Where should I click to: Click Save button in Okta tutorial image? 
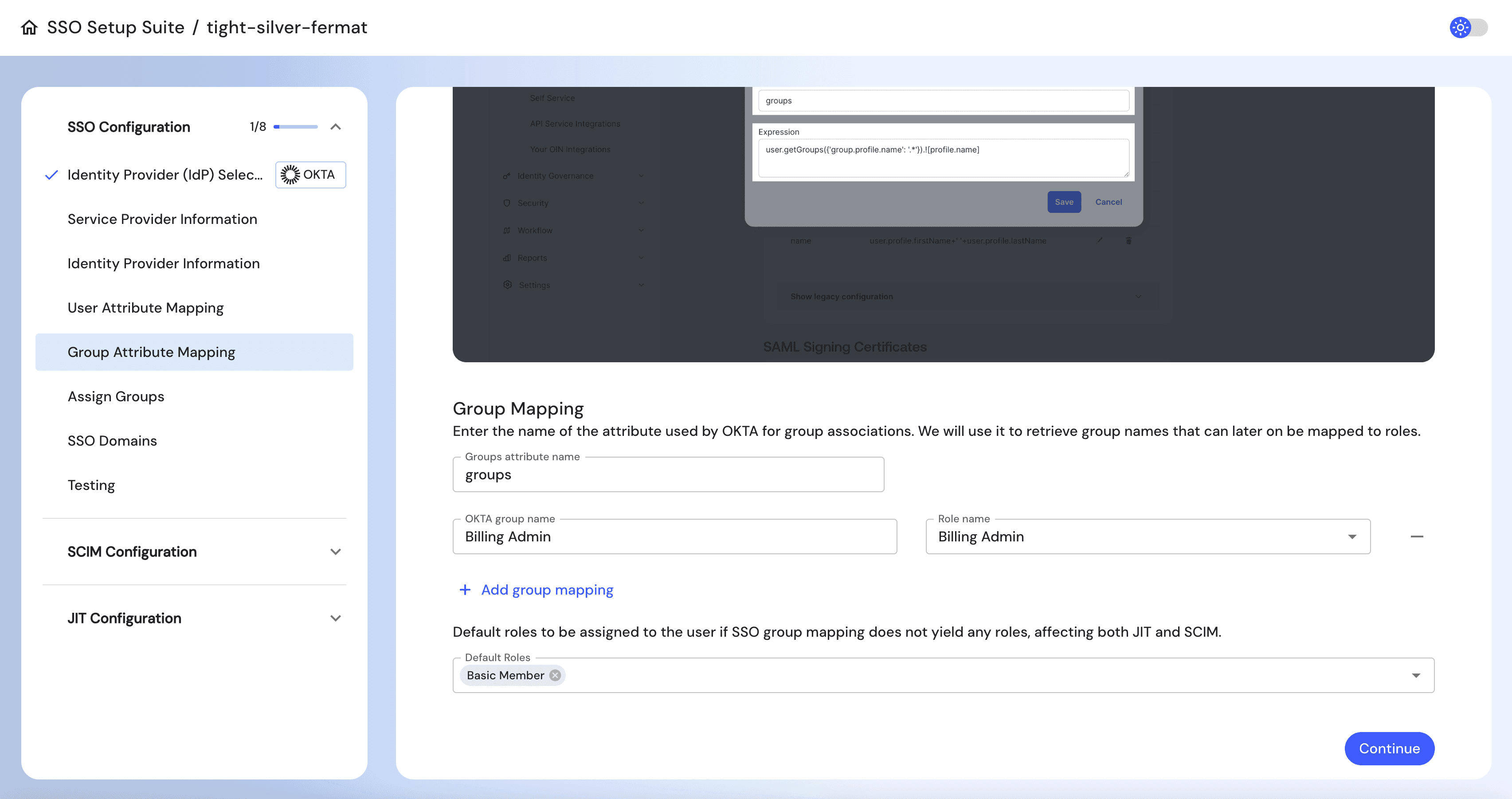tap(1064, 202)
